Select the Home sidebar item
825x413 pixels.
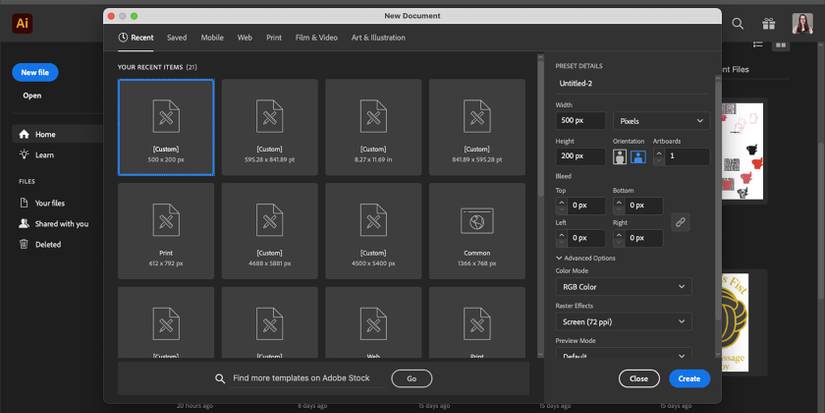point(57,134)
